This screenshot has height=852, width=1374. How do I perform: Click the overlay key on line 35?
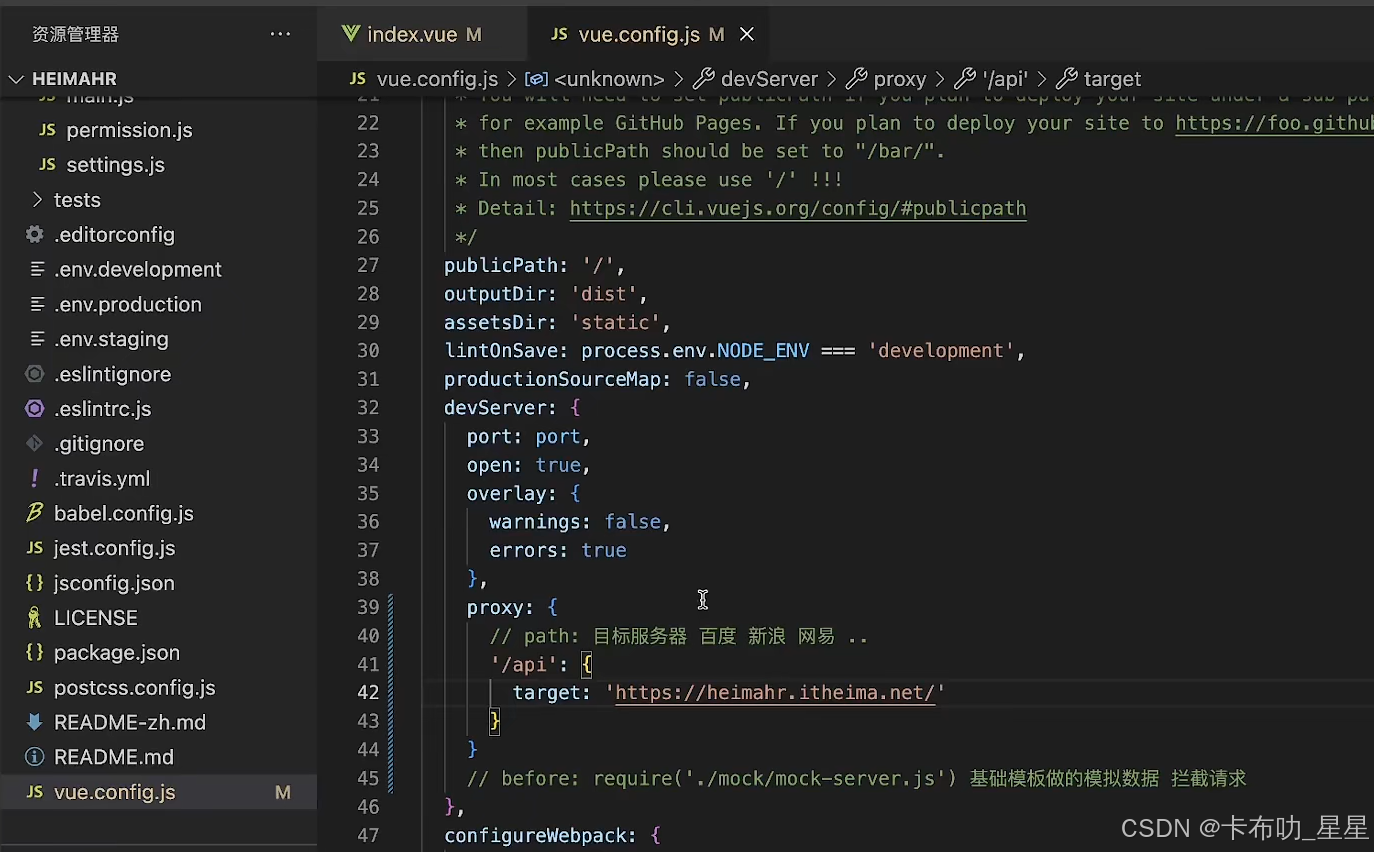point(507,493)
